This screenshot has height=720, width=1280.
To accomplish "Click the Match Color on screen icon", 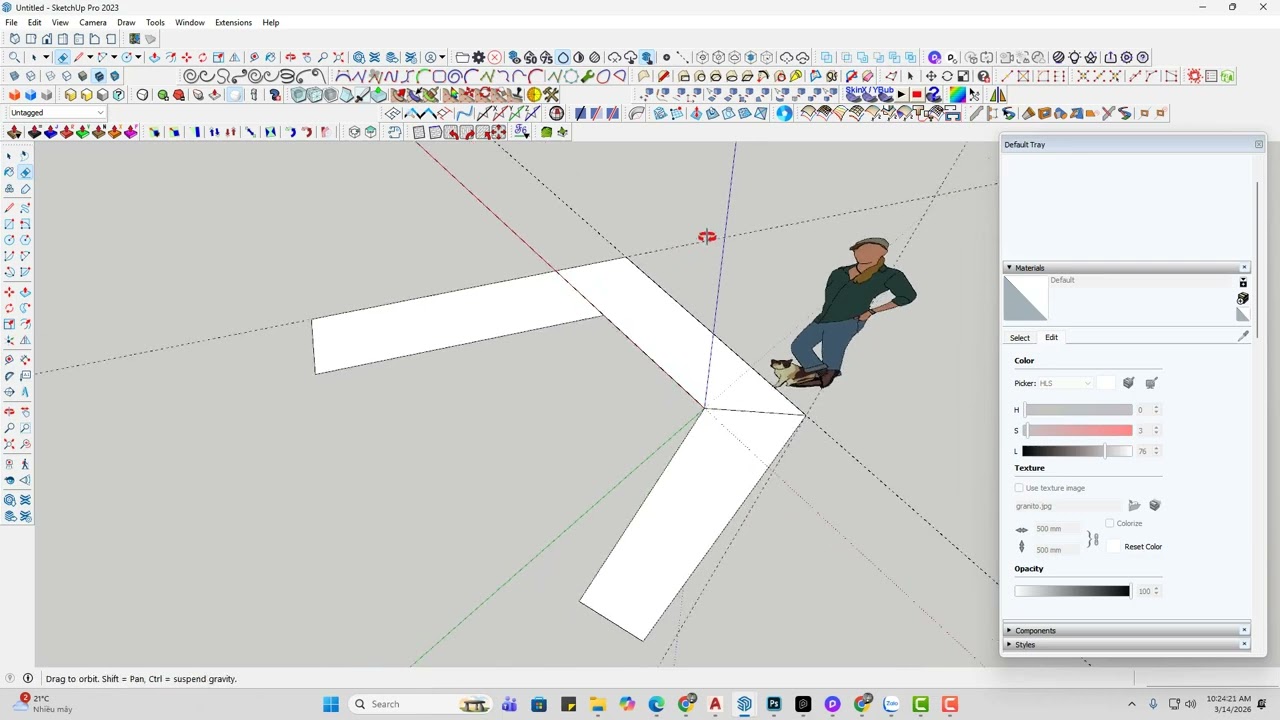I will [x=1151, y=383].
